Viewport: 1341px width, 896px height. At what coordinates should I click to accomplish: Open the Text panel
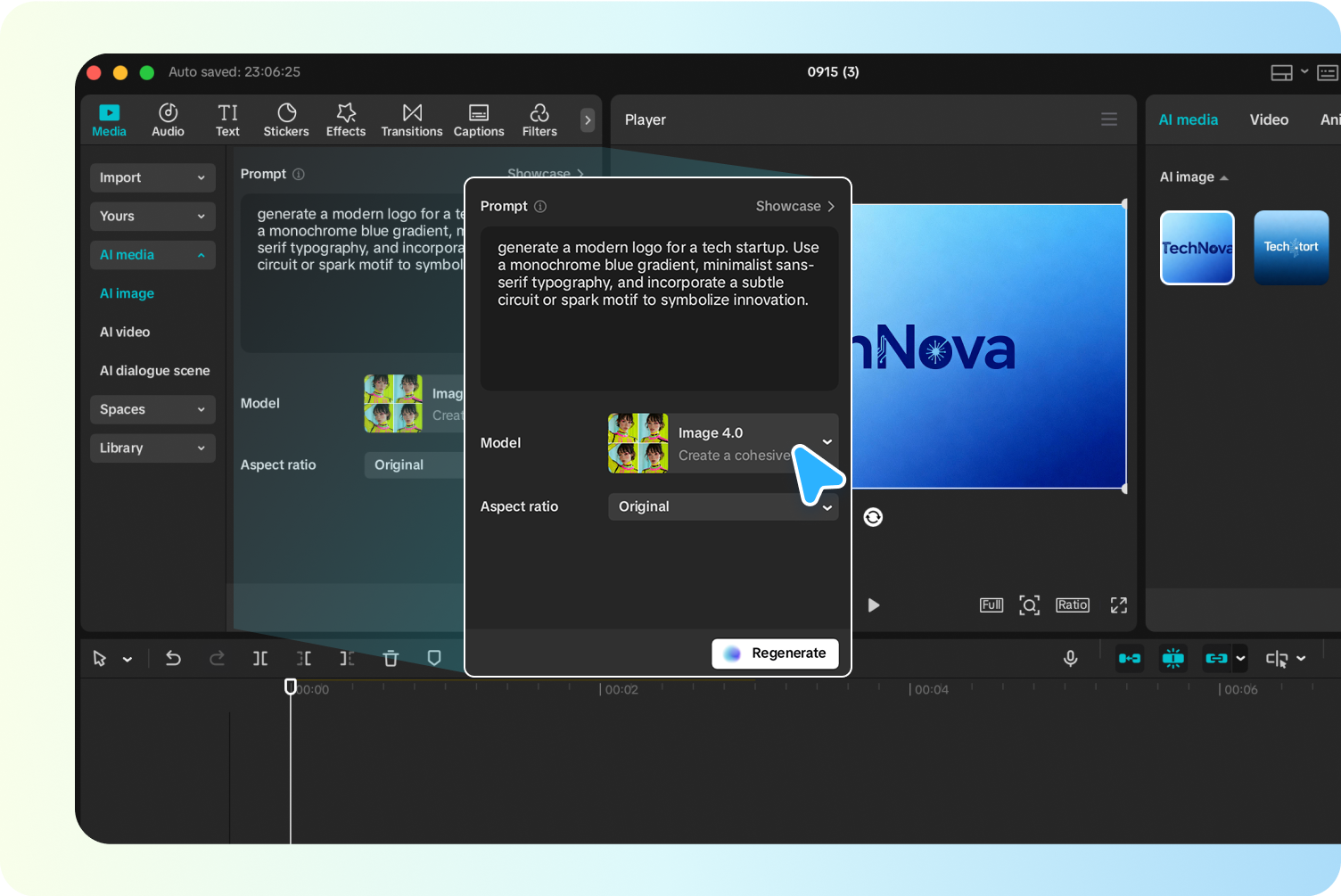click(x=227, y=119)
